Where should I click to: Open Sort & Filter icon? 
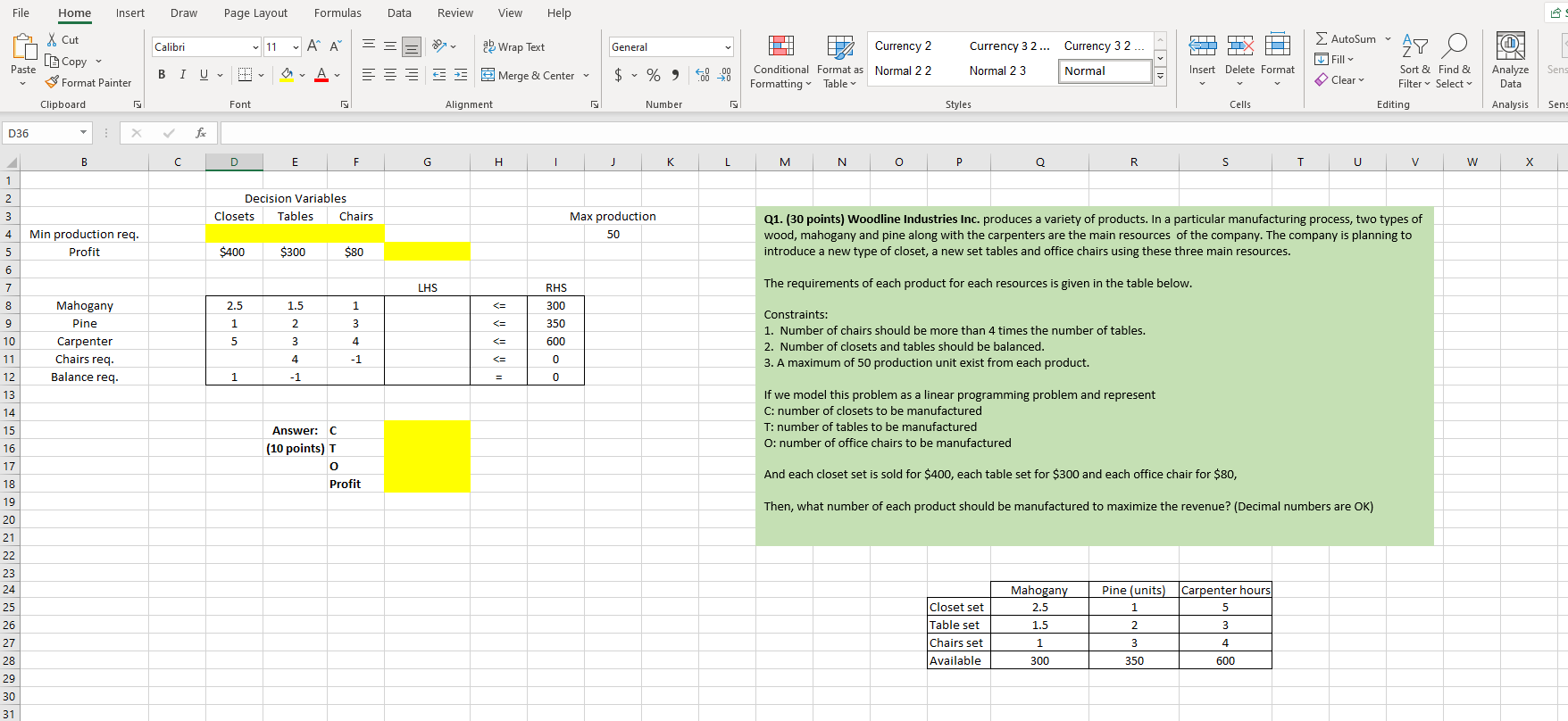click(x=1414, y=46)
